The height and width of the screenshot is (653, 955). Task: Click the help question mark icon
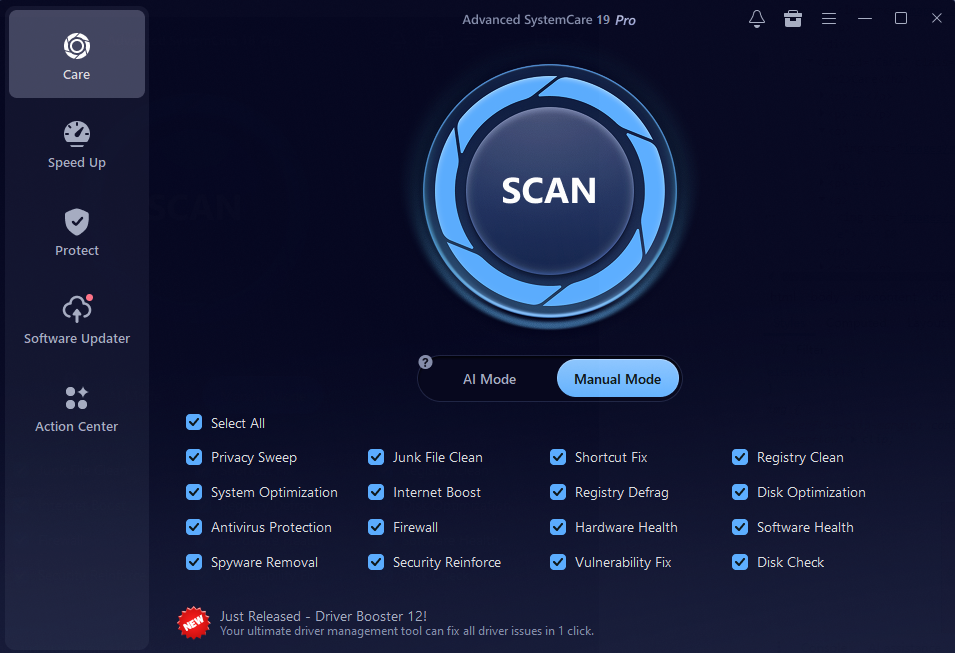pos(425,362)
